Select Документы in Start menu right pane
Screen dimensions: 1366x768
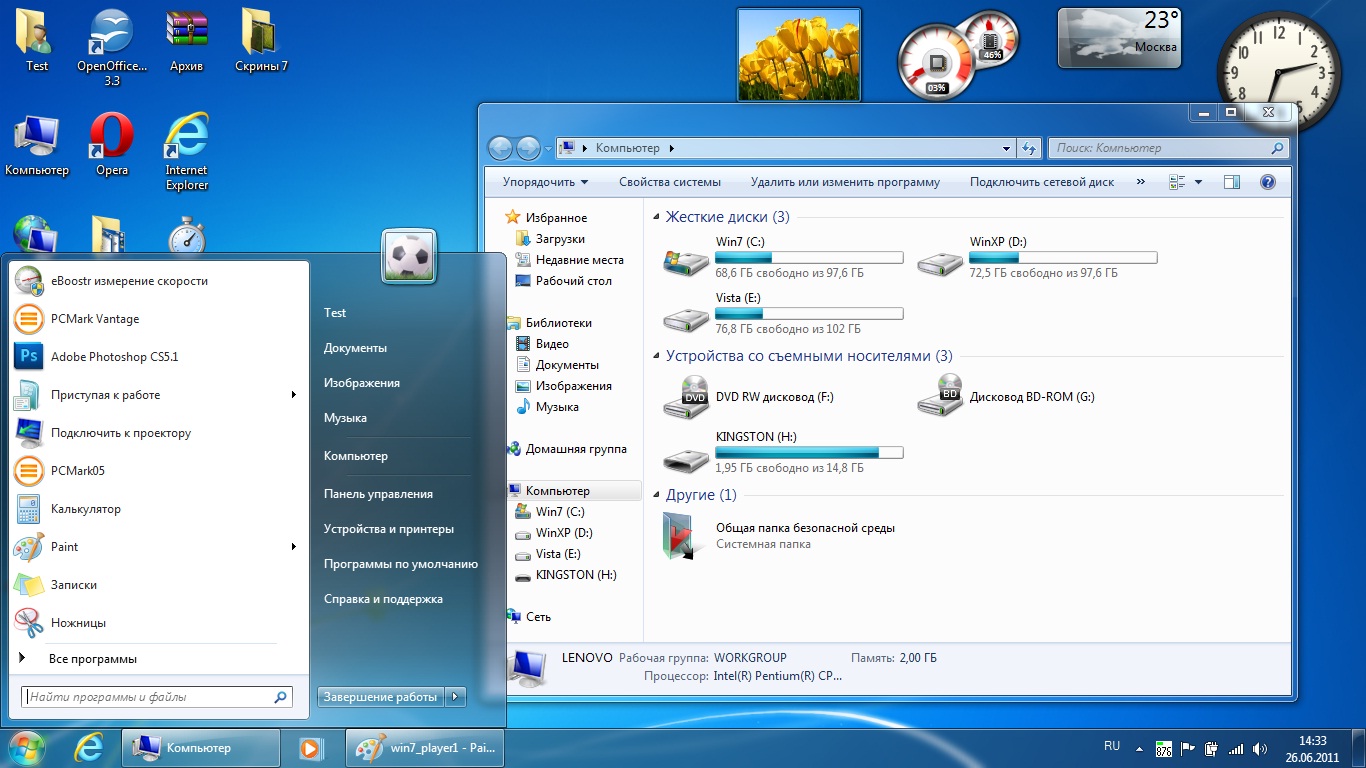(355, 348)
